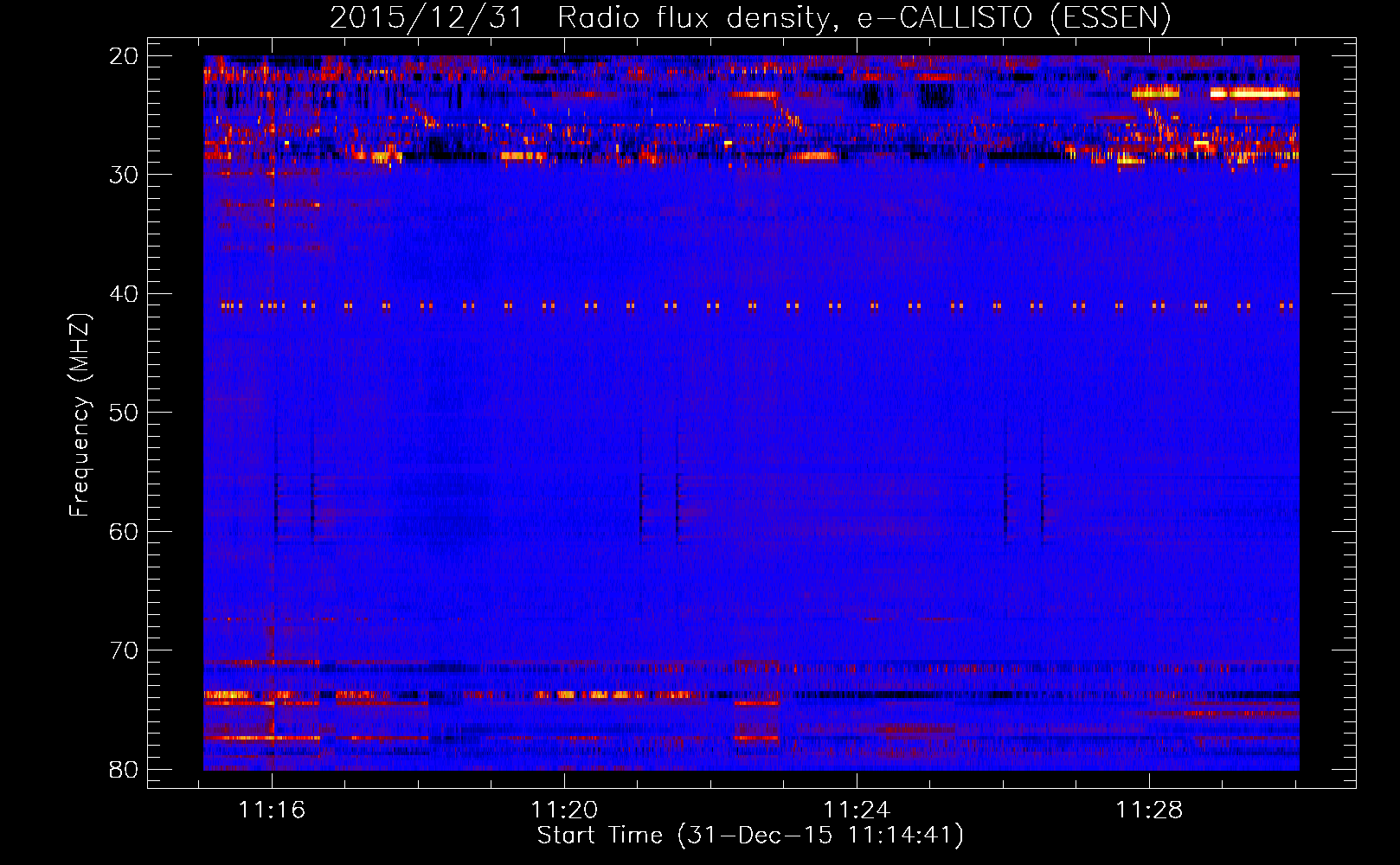Click the 20 frequency tick label
Image resolution: width=1400 pixels, height=865 pixels.
pos(125,55)
